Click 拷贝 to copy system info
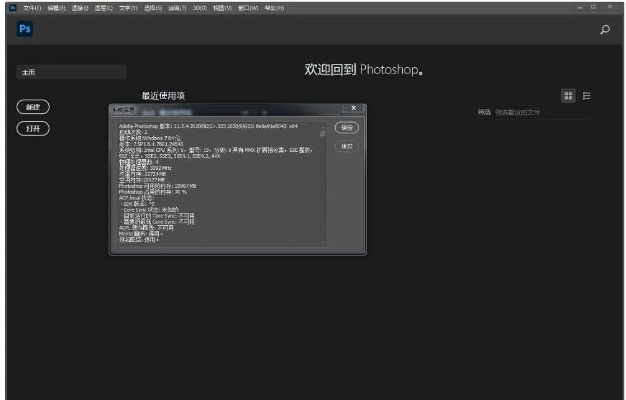This screenshot has height=400, width=626. coord(346,146)
